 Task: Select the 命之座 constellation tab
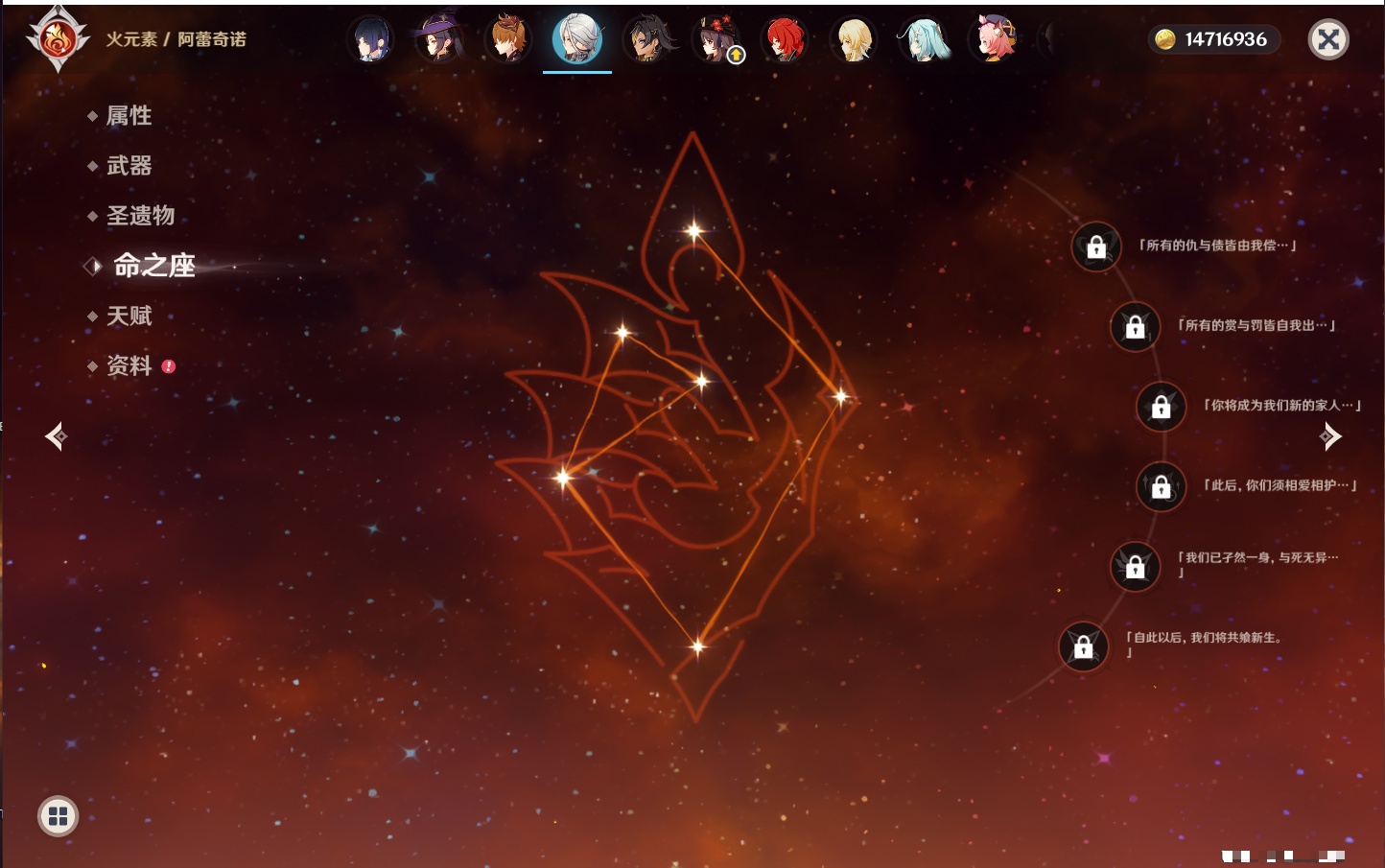coord(153,266)
